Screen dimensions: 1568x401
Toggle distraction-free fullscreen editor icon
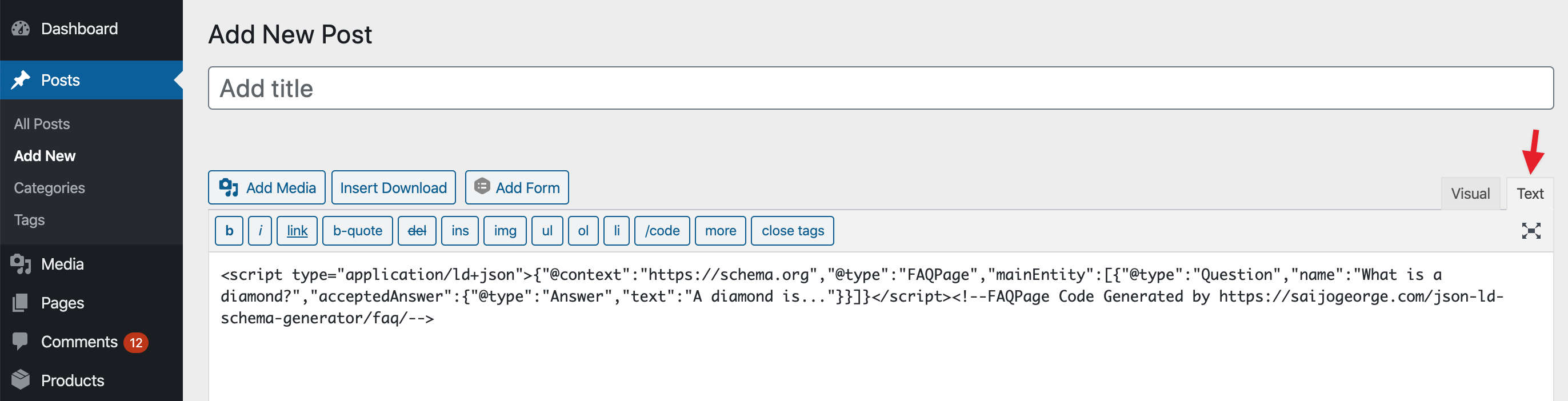1530,231
